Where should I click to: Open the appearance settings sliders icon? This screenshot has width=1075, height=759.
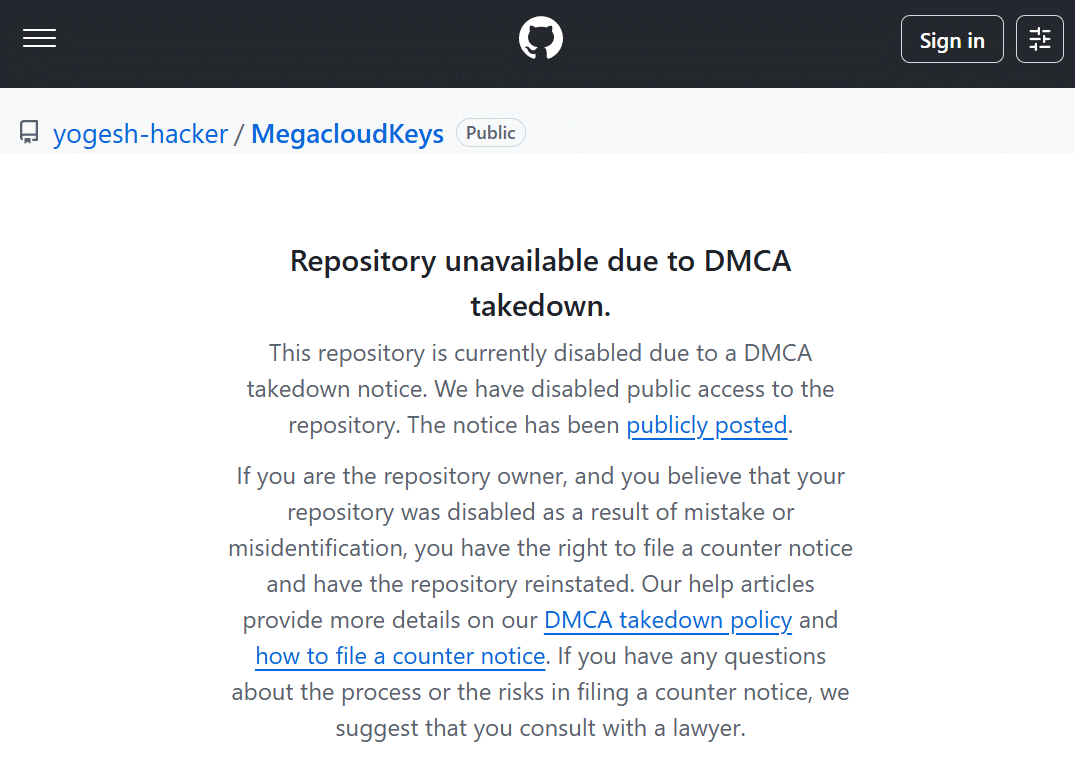tap(1040, 39)
